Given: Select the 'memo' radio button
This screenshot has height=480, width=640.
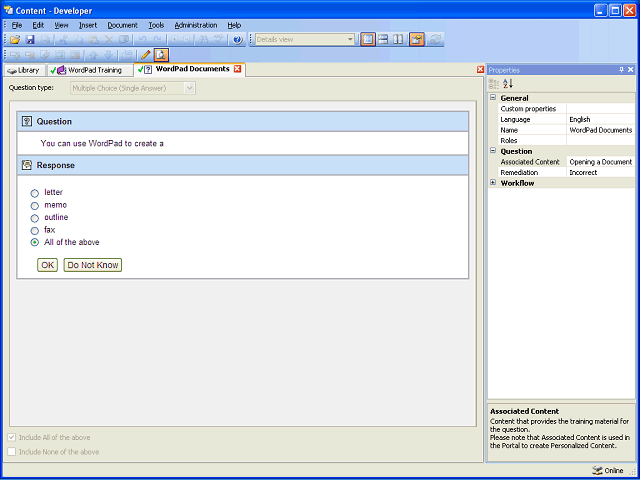Looking at the screenshot, I should point(35,205).
